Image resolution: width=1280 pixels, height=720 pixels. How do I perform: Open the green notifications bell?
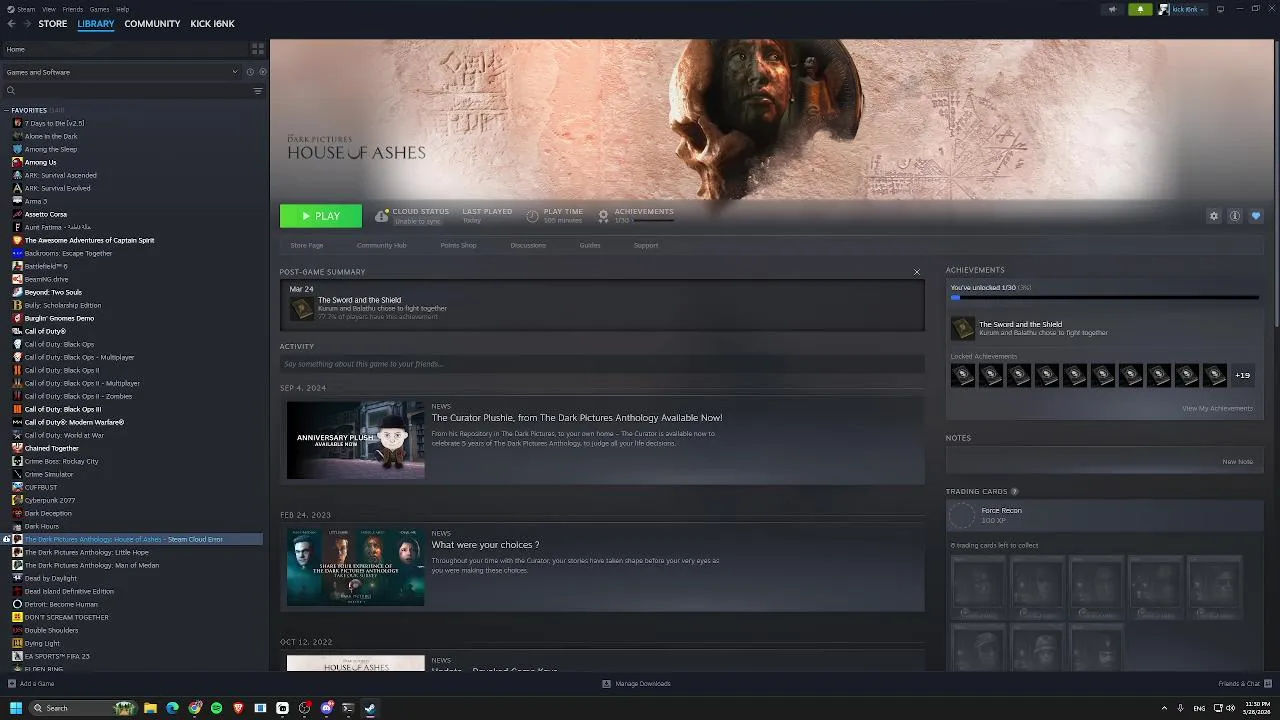click(1140, 9)
